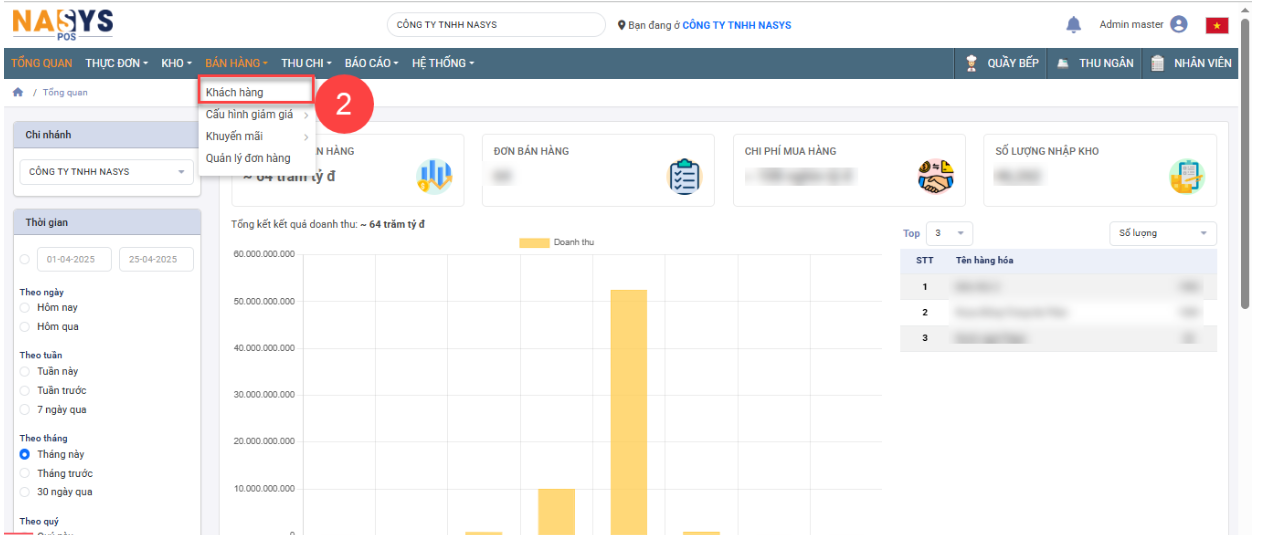Open the Báo Cáo menu
This screenshot has height=542, width=1272.
(x=371, y=63)
